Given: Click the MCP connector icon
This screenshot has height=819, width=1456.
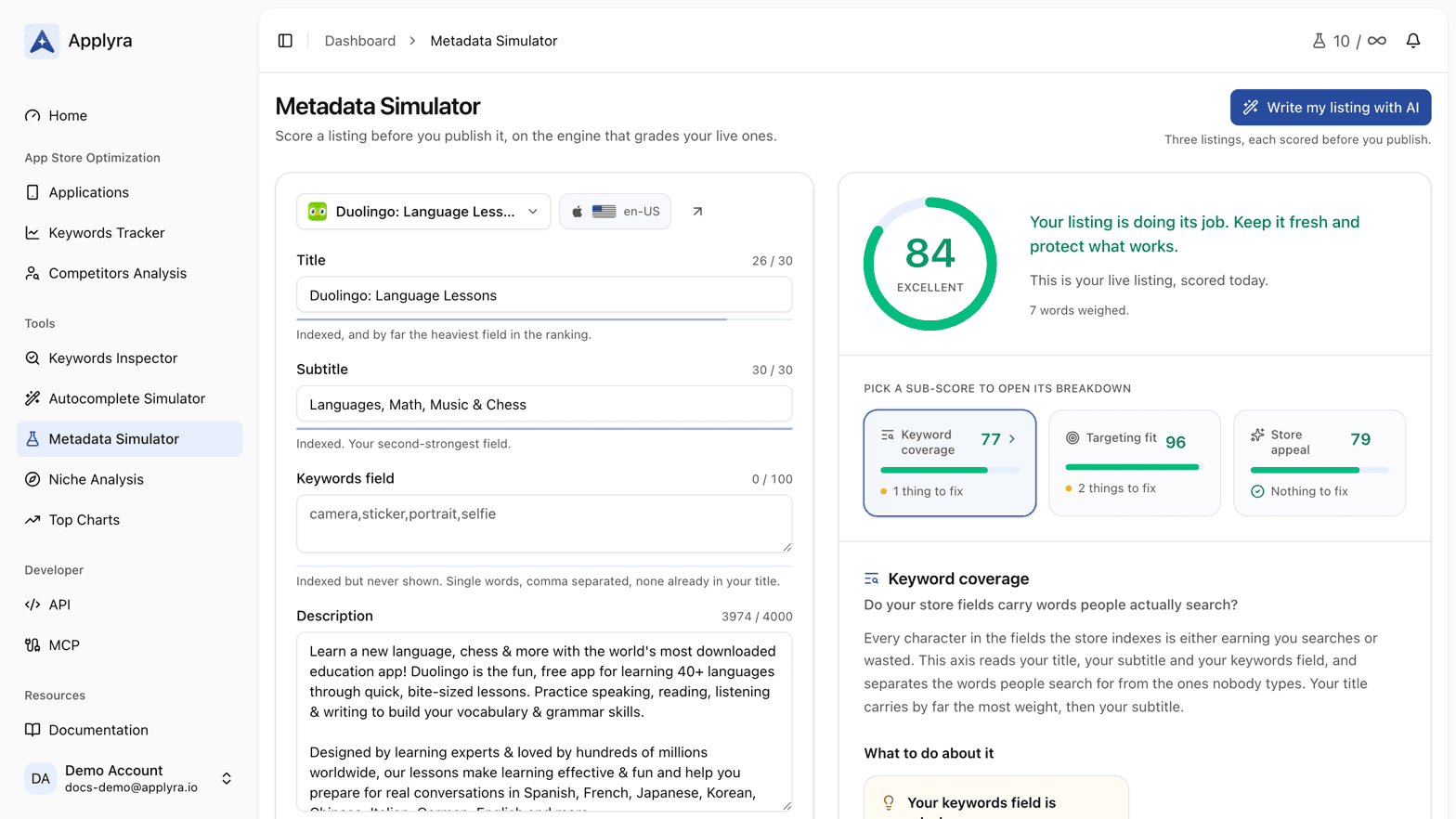Looking at the screenshot, I should pos(32,645).
